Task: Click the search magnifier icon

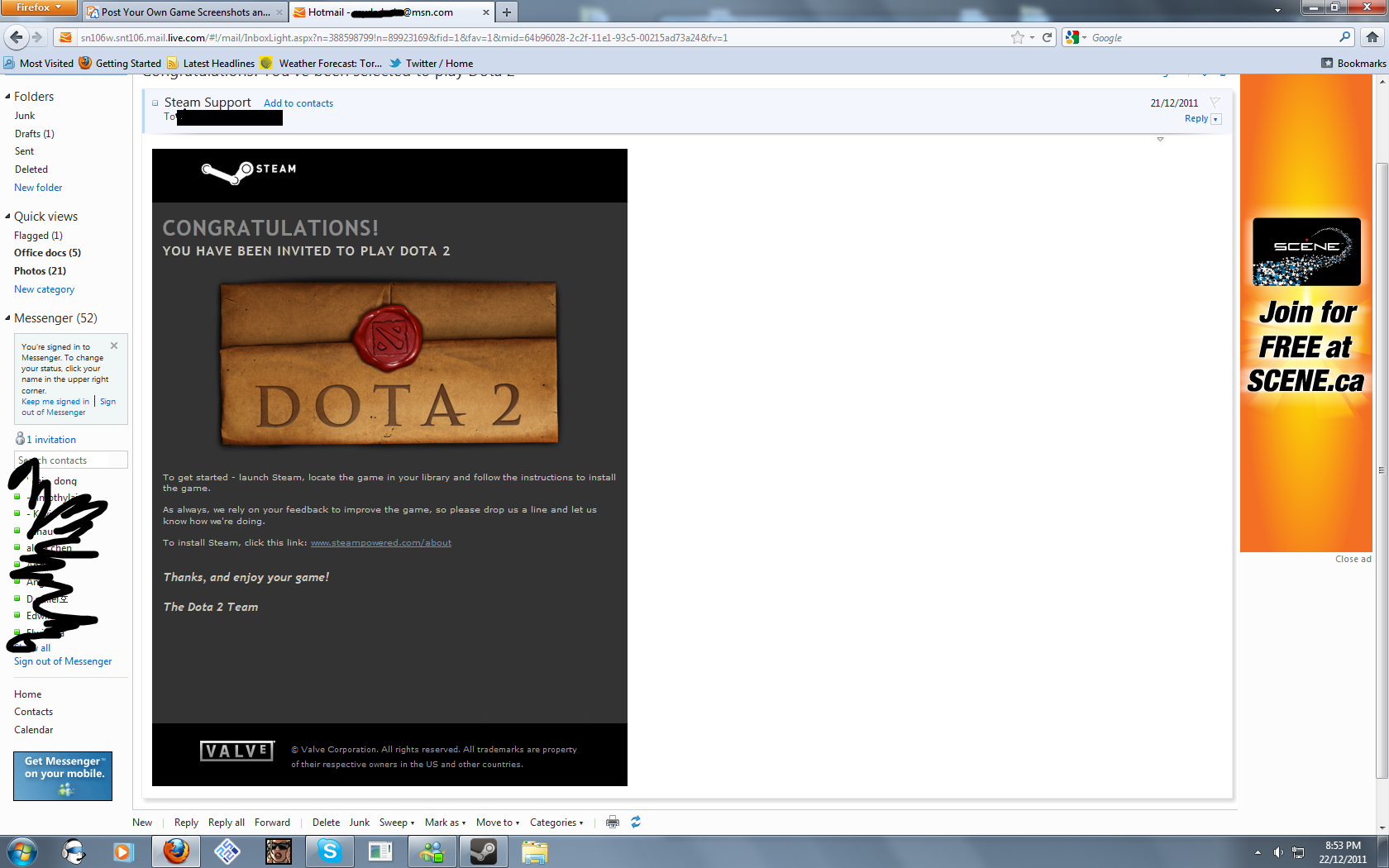Action: coord(1345,37)
